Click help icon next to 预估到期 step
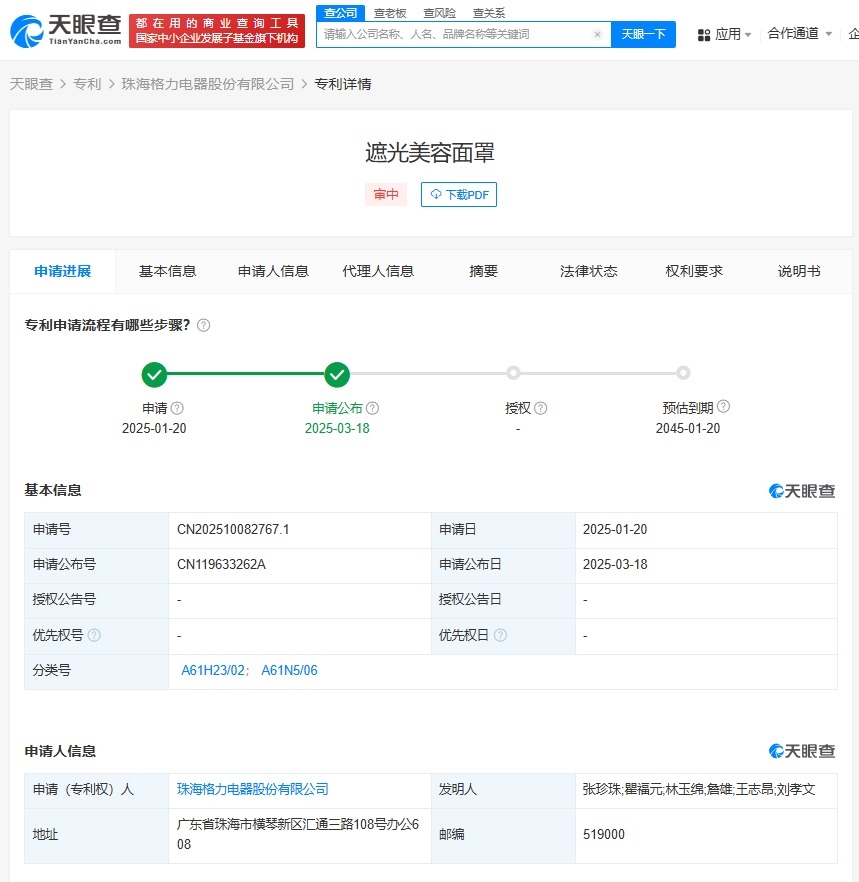Screen dimensions: 859x882 pyautogui.click(x=723, y=407)
